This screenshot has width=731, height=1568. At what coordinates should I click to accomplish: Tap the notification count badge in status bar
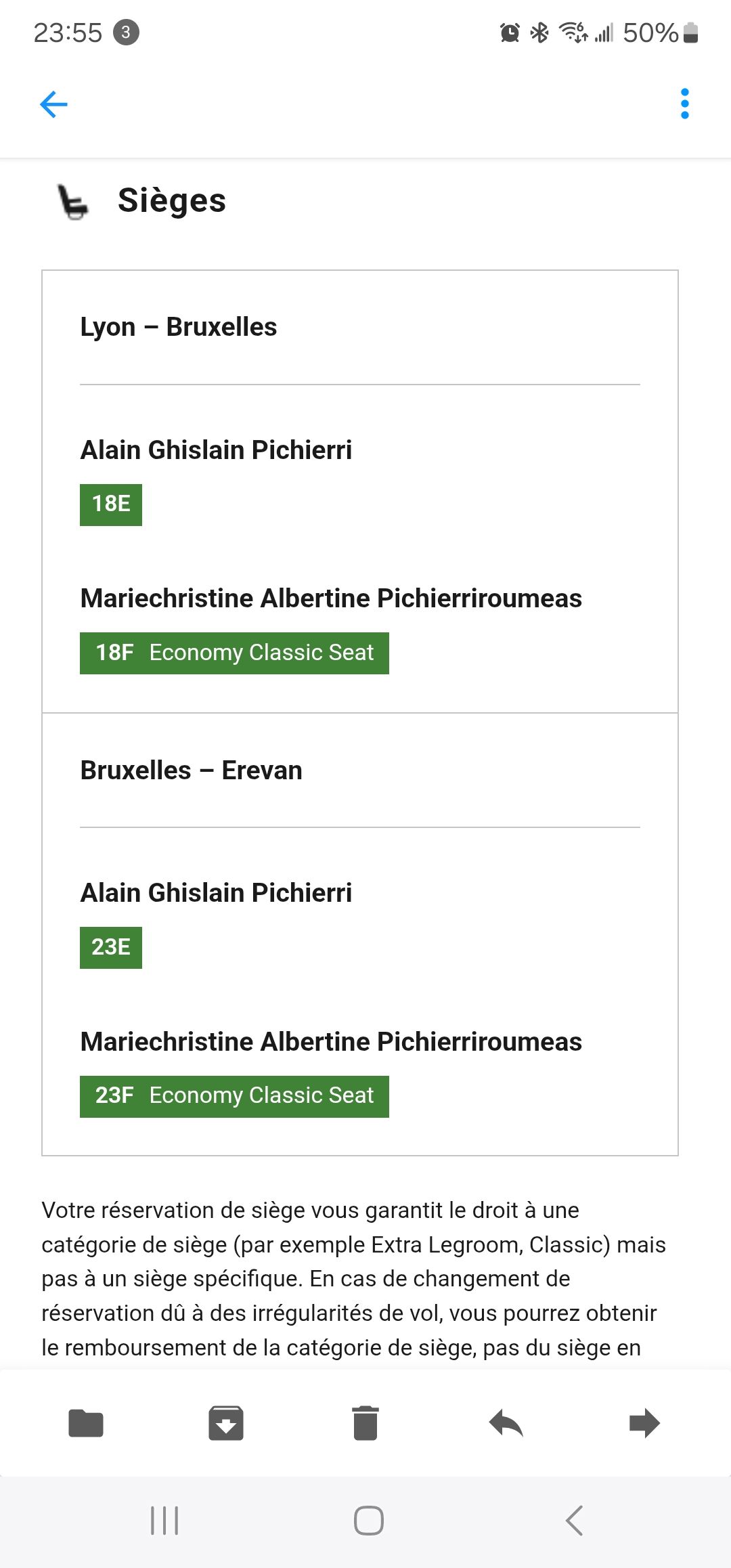(x=126, y=32)
